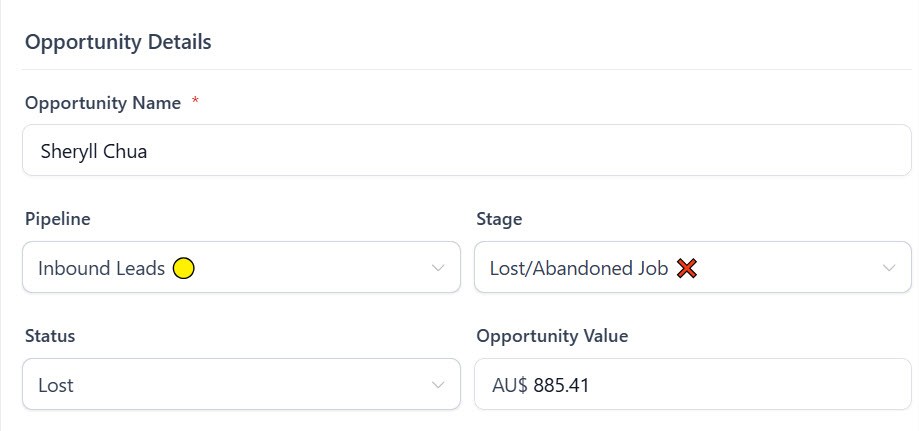Click the Stage field label
Viewport: 919px width, 431px height.
500,219
